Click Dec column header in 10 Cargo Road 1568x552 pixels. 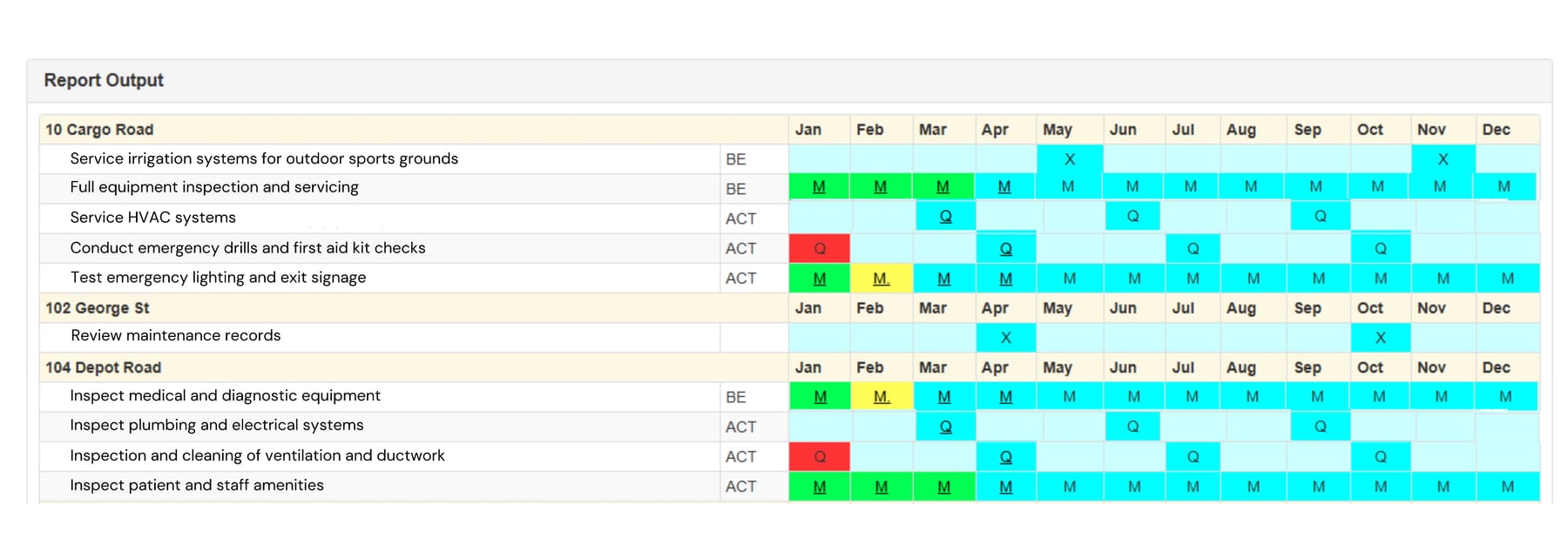1497,130
